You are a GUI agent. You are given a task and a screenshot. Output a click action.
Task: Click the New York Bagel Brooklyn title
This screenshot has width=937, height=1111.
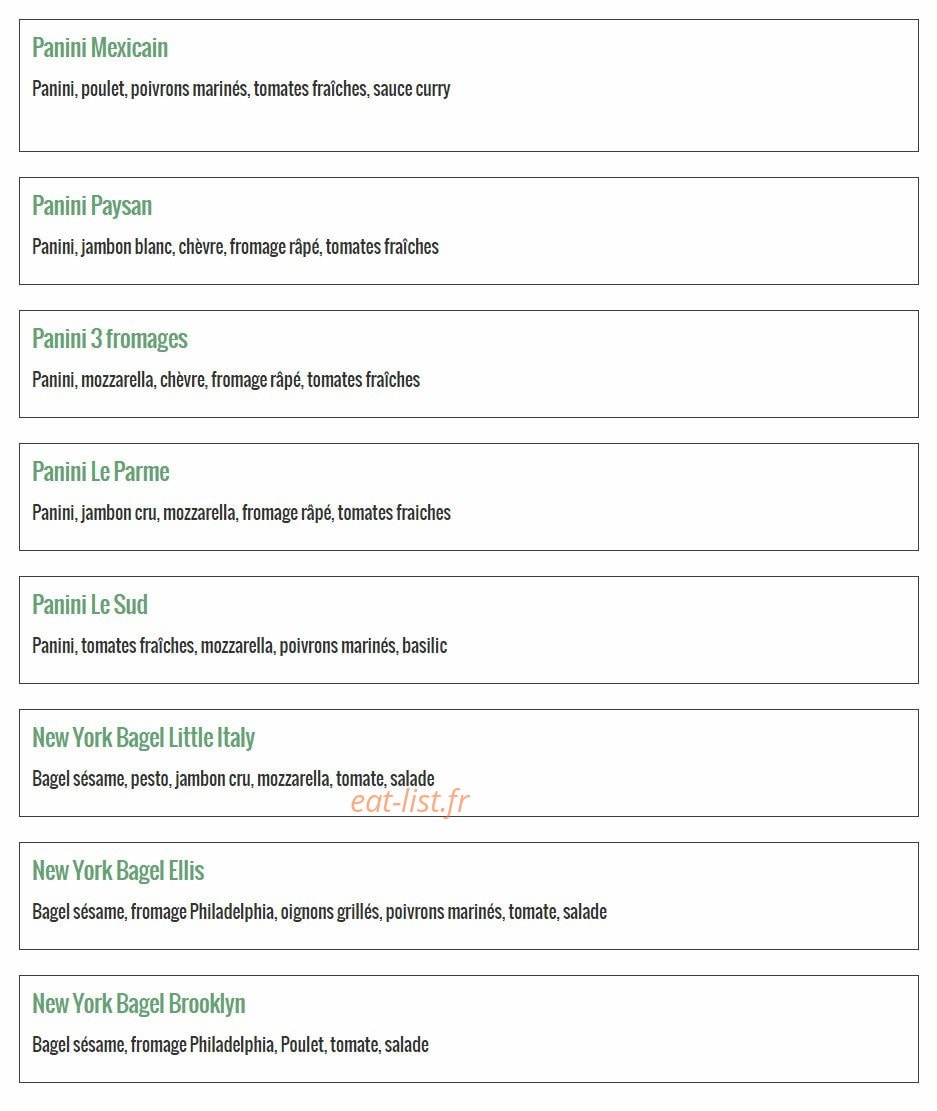pos(139,1004)
